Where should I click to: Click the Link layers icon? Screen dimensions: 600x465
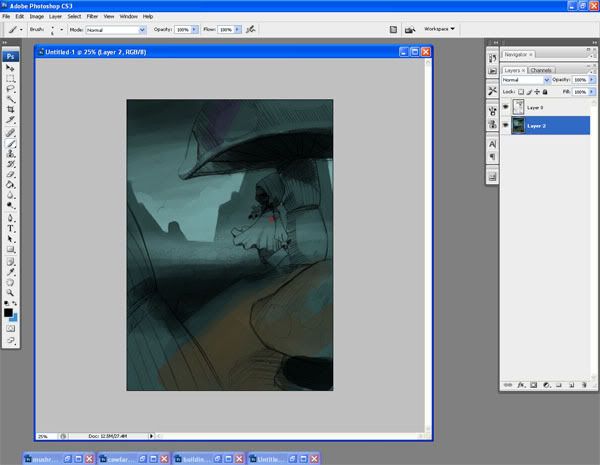point(508,385)
